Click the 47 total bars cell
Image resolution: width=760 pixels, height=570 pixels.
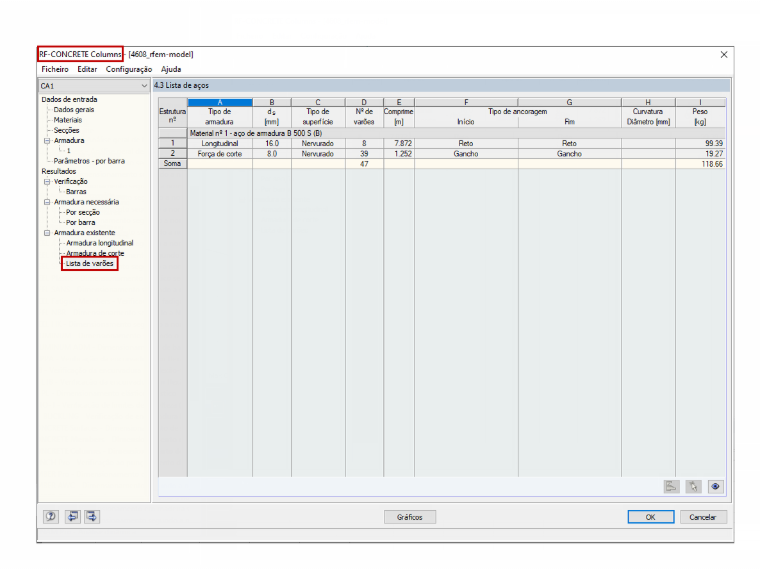(364, 164)
